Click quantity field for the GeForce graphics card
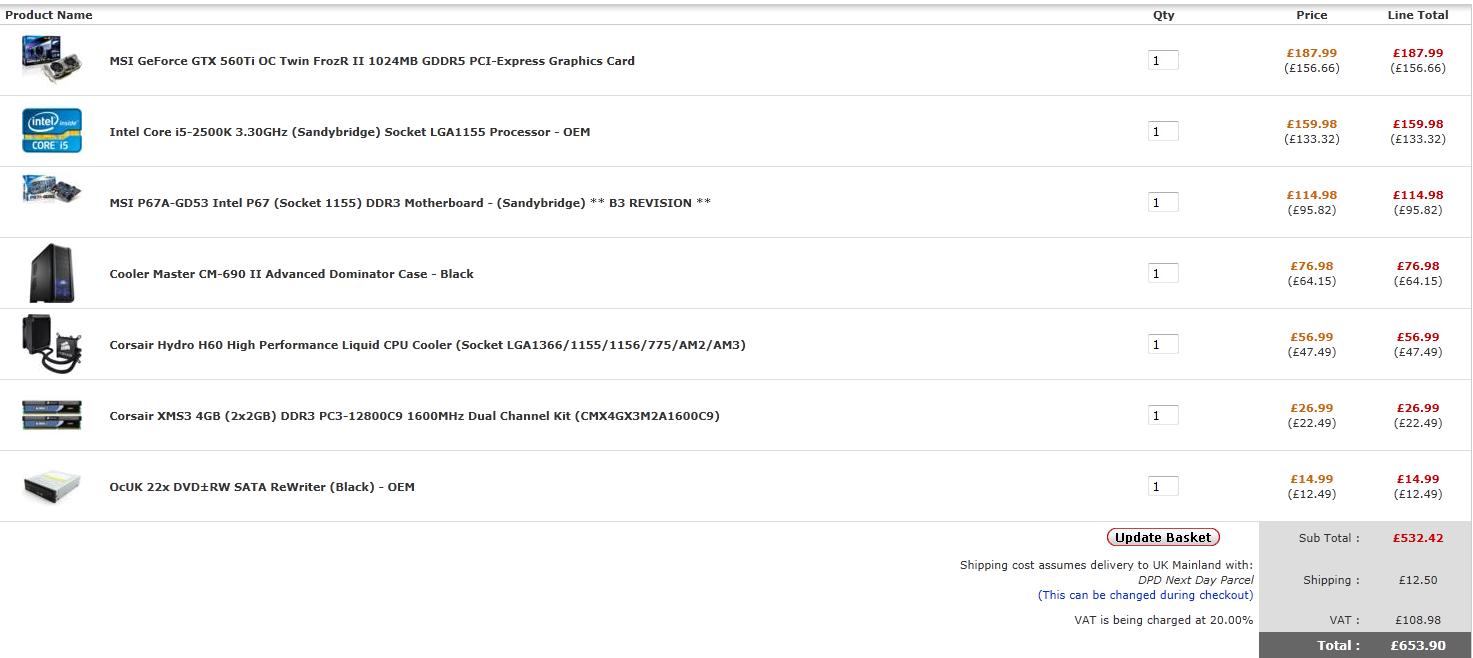The image size is (1473, 658). (1162, 60)
